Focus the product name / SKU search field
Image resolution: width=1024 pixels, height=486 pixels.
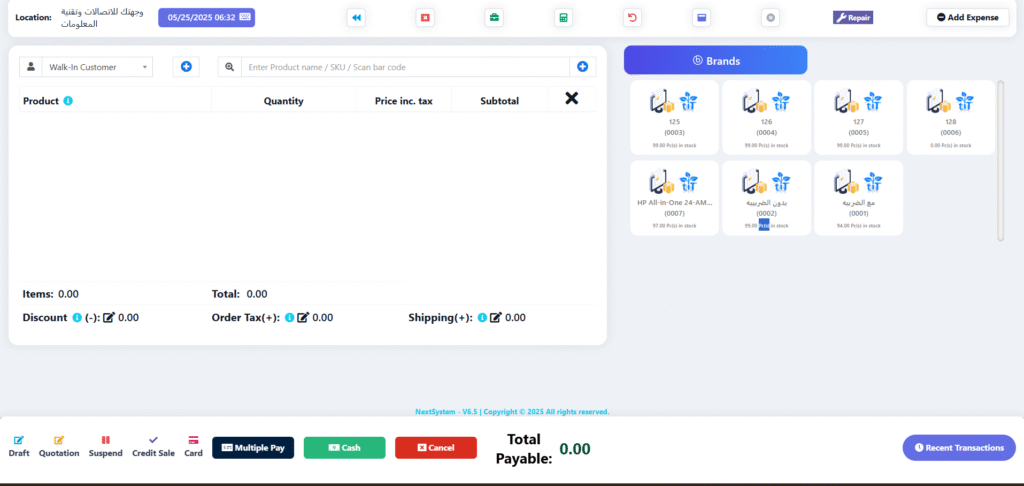click(405, 67)
